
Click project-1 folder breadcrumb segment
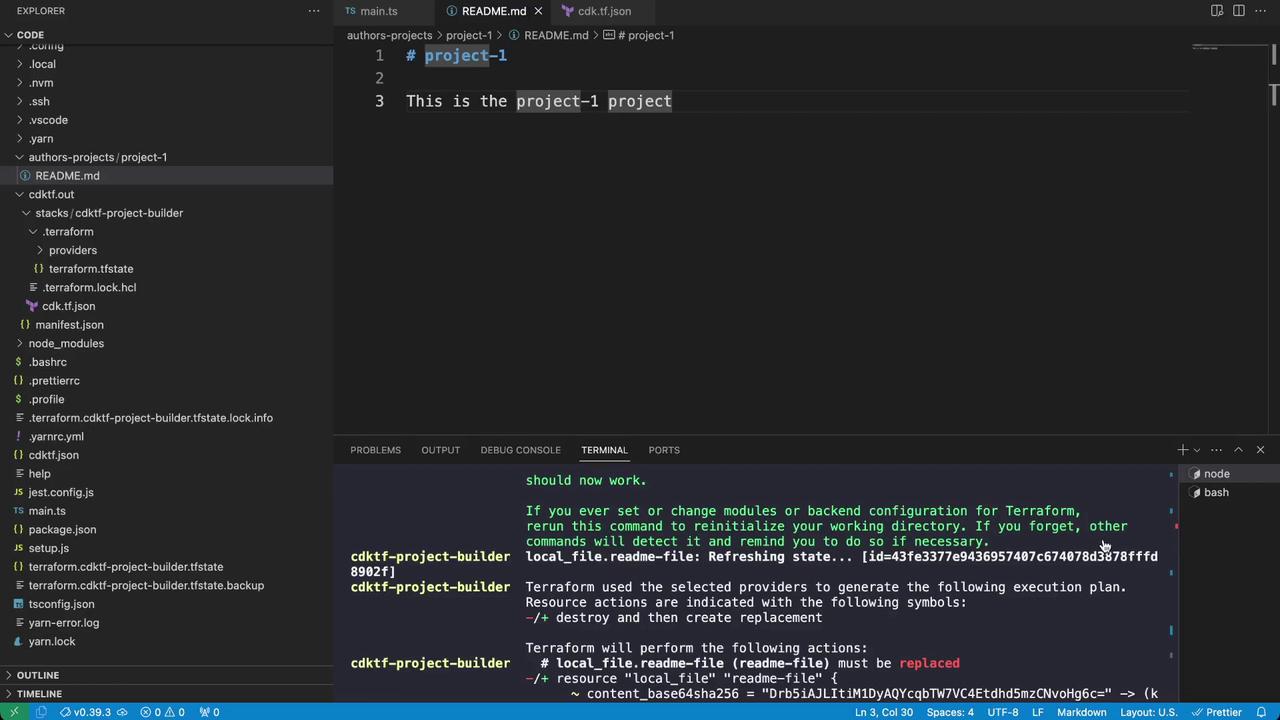tap(469, 35)
